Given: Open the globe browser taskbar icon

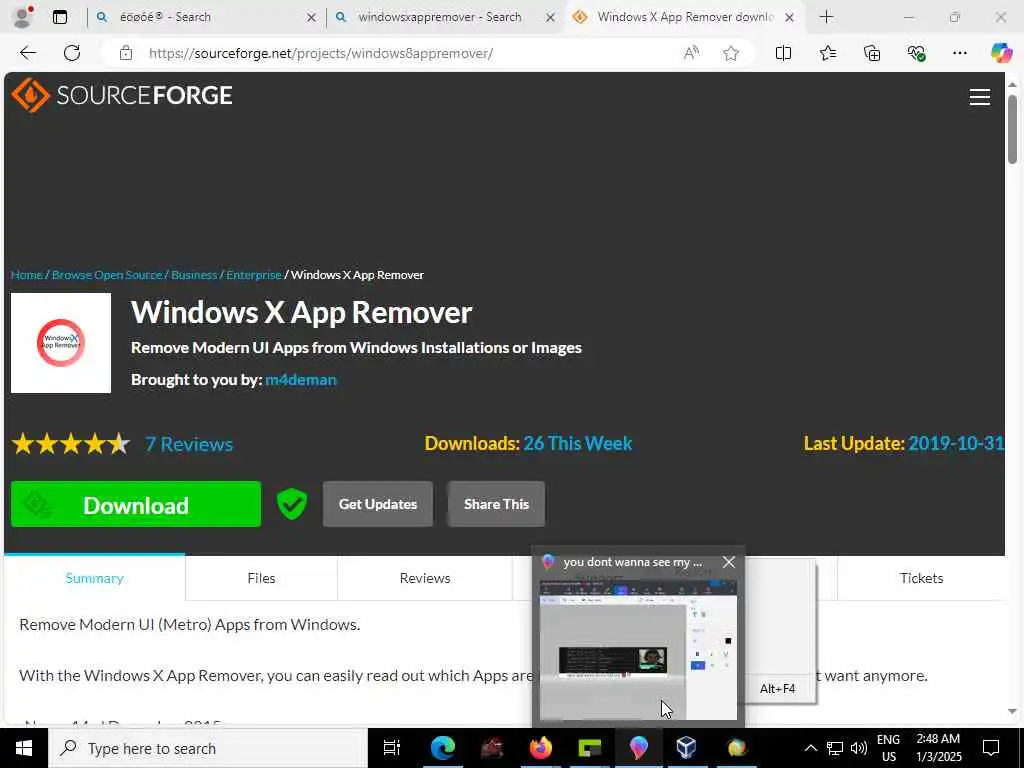Looking at the screenshot, I should (x=737, y=748).
